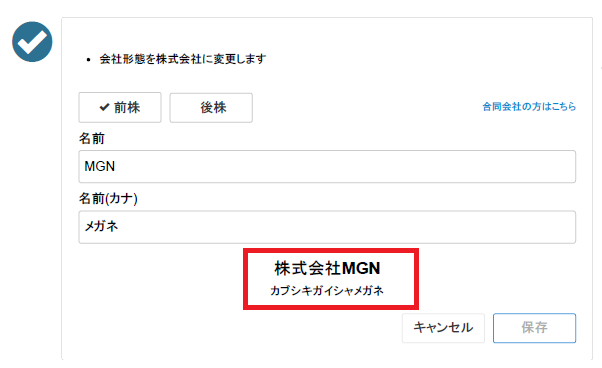Click the 名前(カナ) field label
Screen dimensions: 602x368
point(108,198)
